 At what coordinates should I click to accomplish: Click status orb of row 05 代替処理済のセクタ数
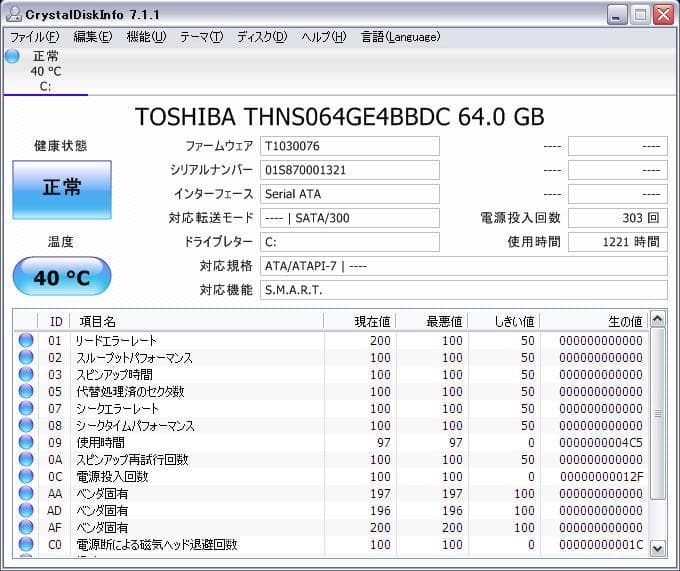[26, 391]
